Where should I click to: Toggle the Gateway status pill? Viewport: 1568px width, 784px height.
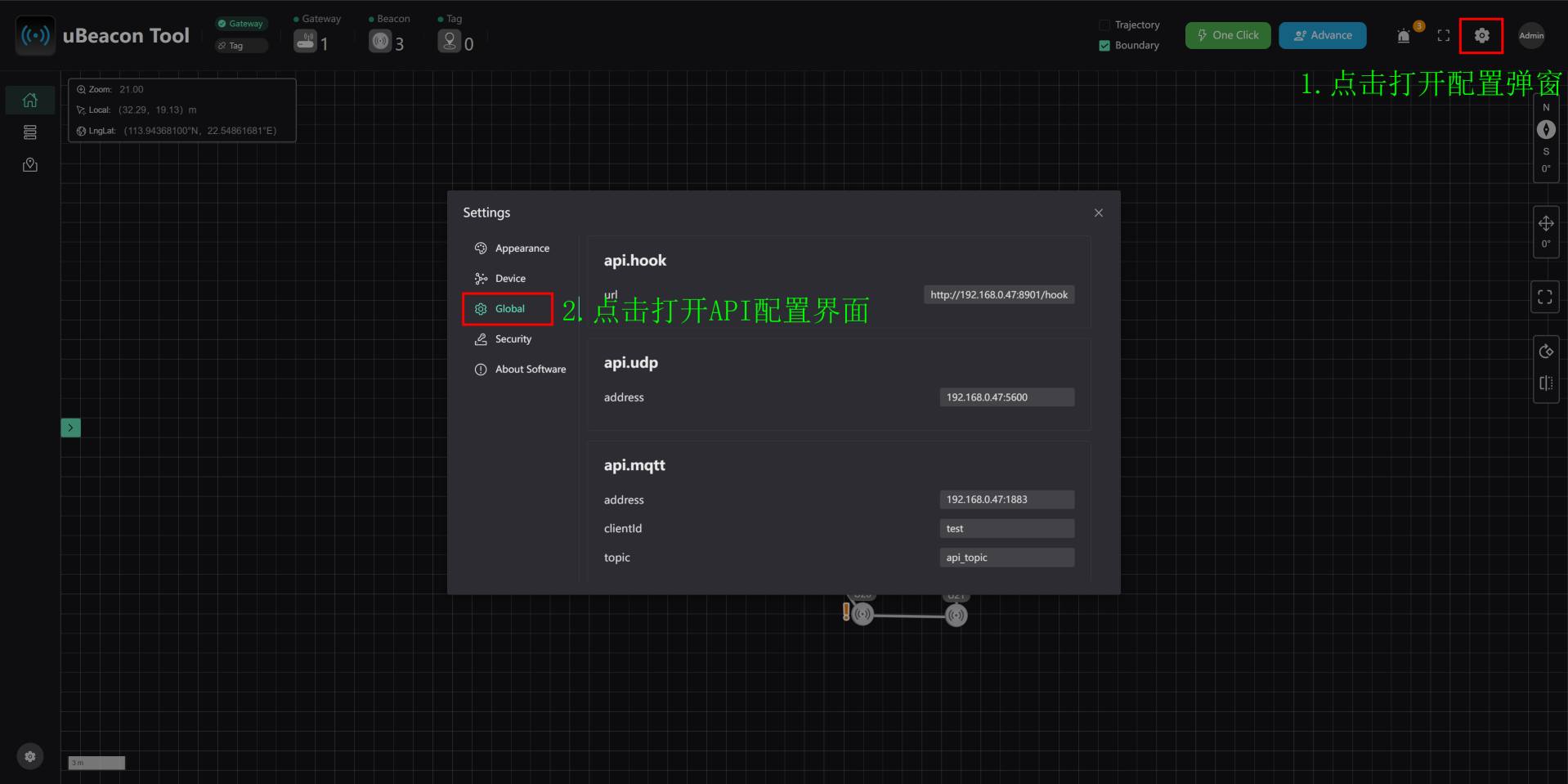[241, 24]
